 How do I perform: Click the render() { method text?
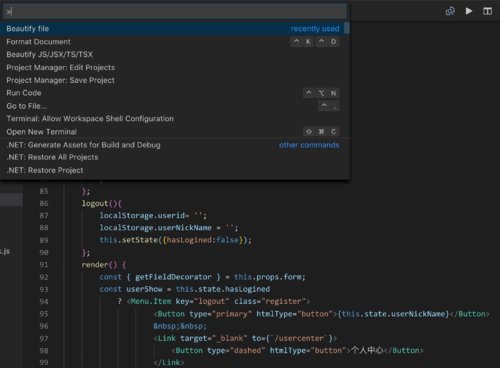tap(104, 265)
